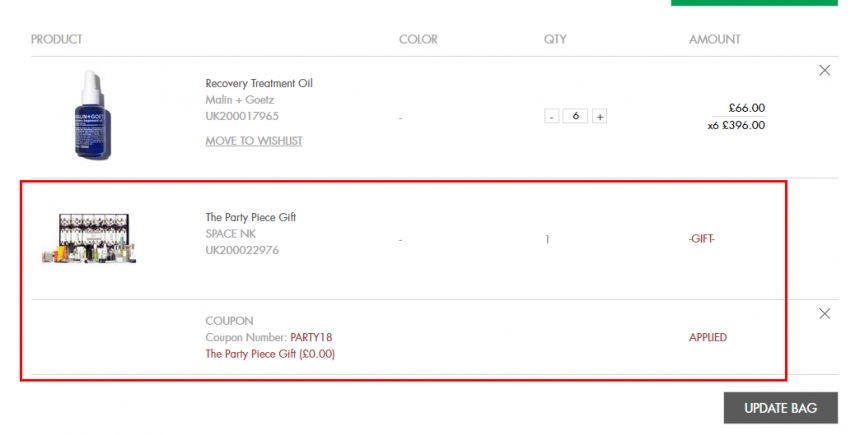Viewport: 860px width, 435px height.
Task: Decrease Recovery Treatment Oil quantity
Action: (x=551, y=116)
